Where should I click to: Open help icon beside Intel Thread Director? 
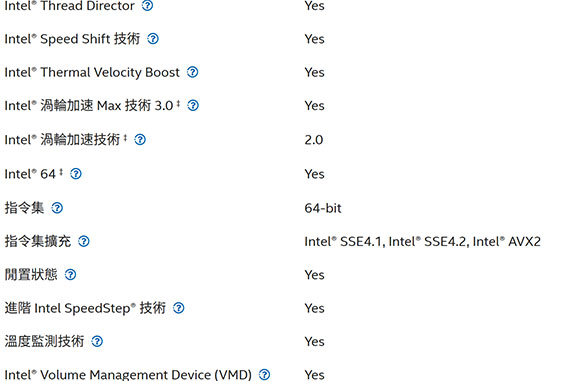[147, 5]
